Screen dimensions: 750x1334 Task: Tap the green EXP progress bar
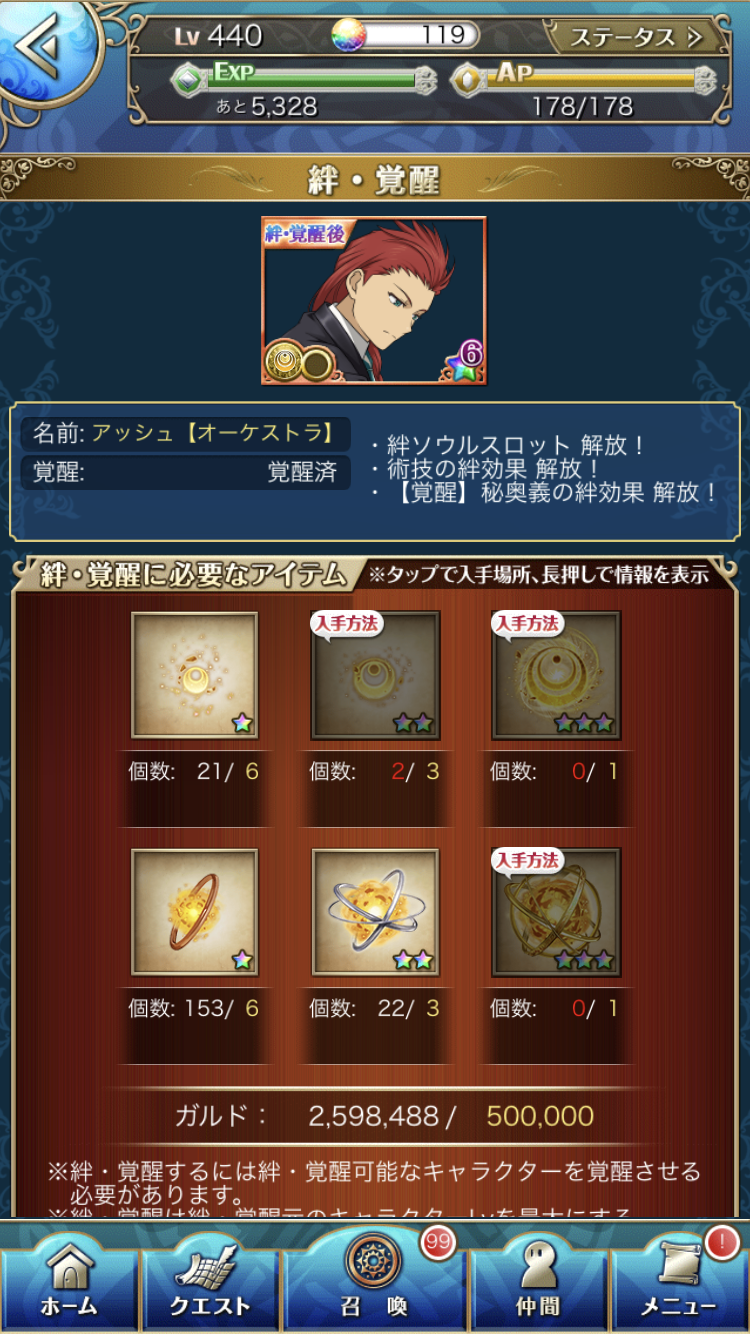[305, 80]
